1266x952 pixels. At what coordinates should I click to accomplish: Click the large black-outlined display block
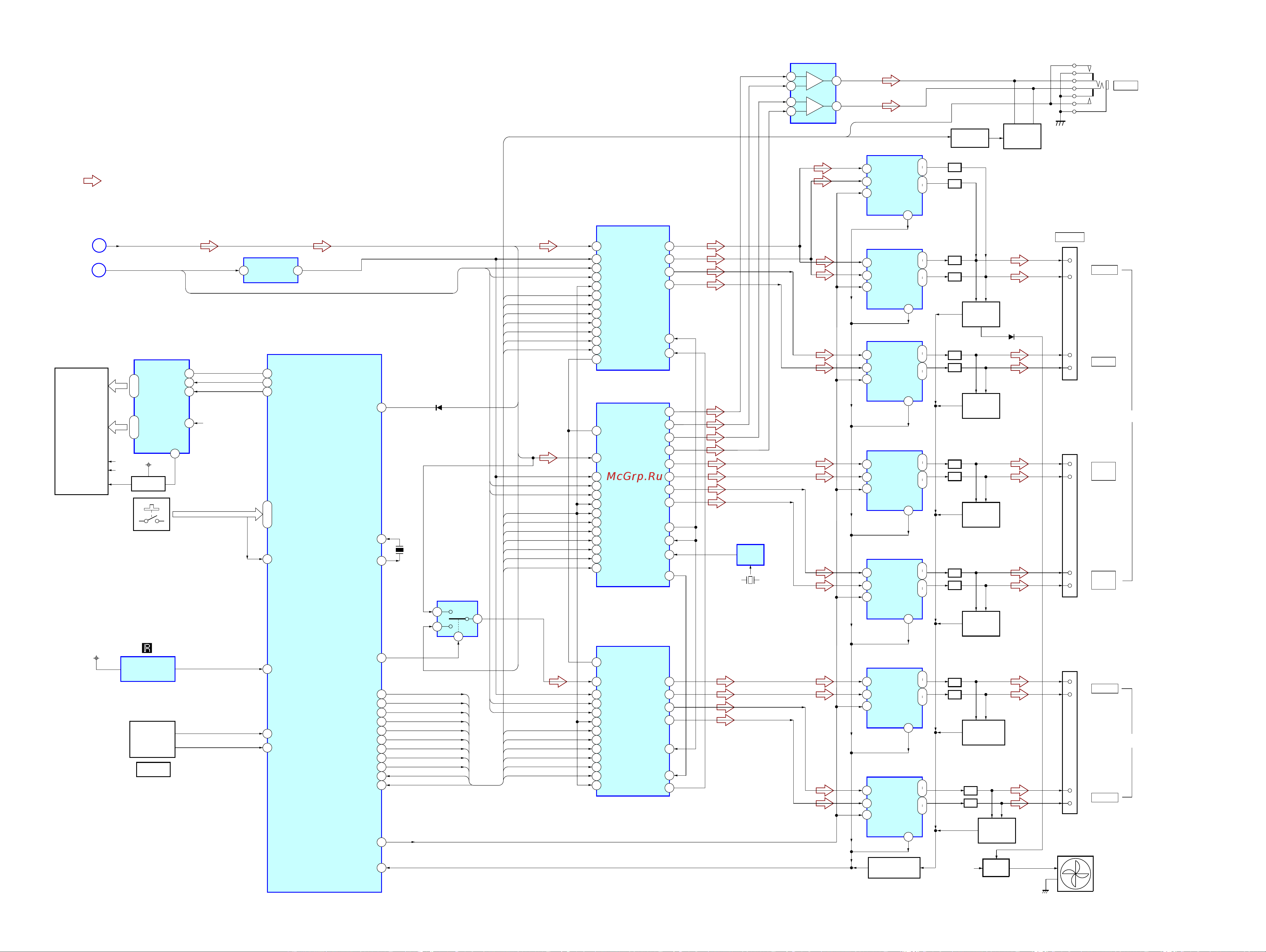pos(81,431)
